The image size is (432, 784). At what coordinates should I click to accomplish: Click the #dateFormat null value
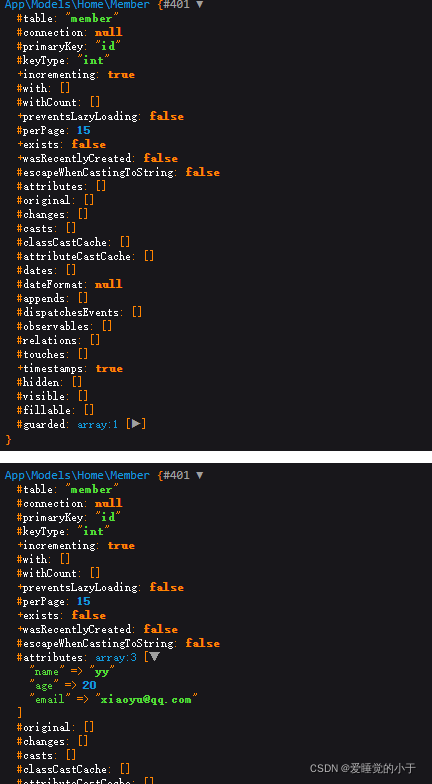click(x=108, y=284)
